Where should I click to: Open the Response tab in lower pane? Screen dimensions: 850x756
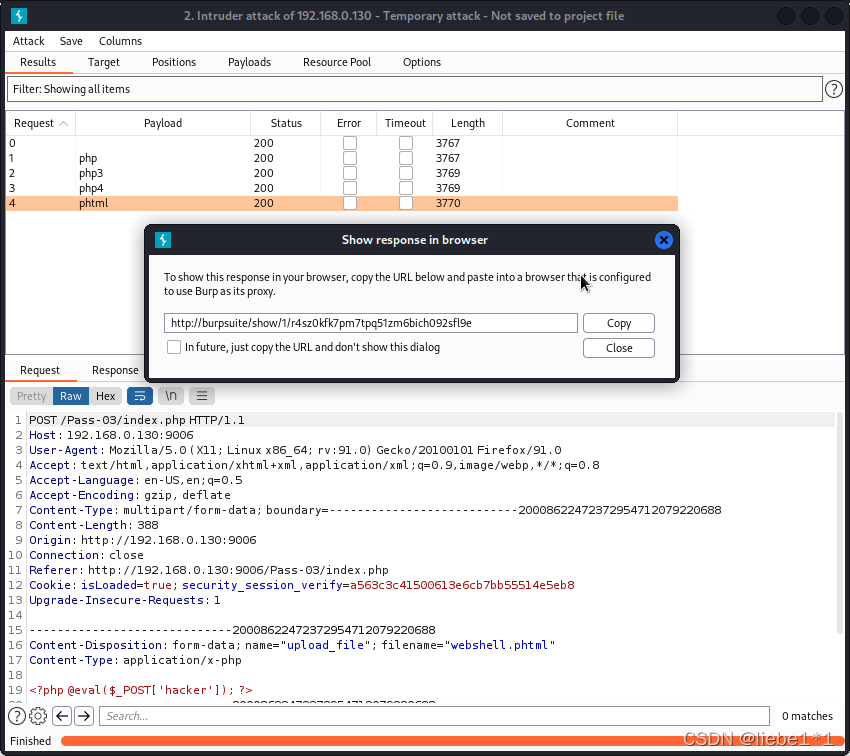115,370
